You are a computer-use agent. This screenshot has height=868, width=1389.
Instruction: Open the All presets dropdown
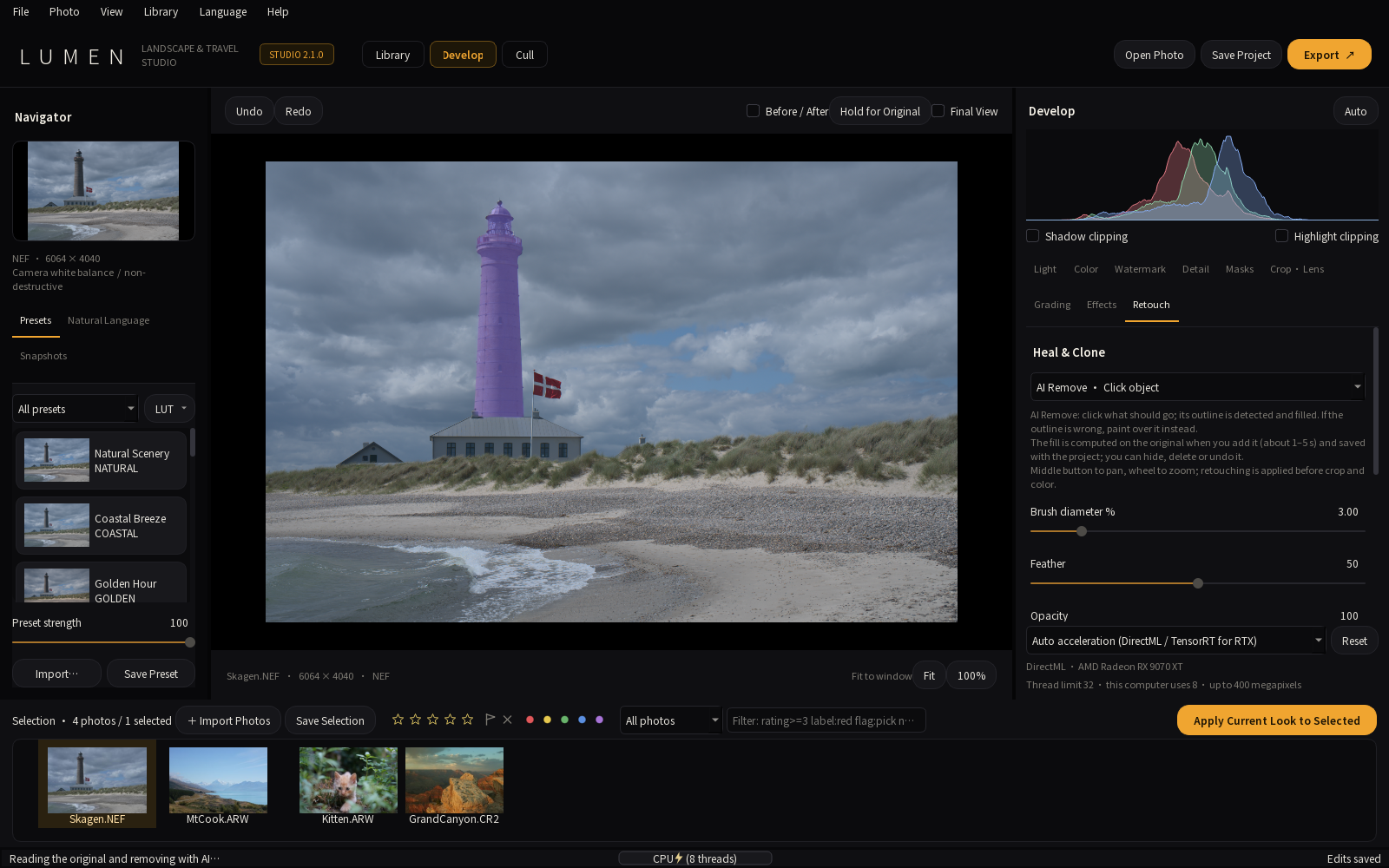point(76,409)
